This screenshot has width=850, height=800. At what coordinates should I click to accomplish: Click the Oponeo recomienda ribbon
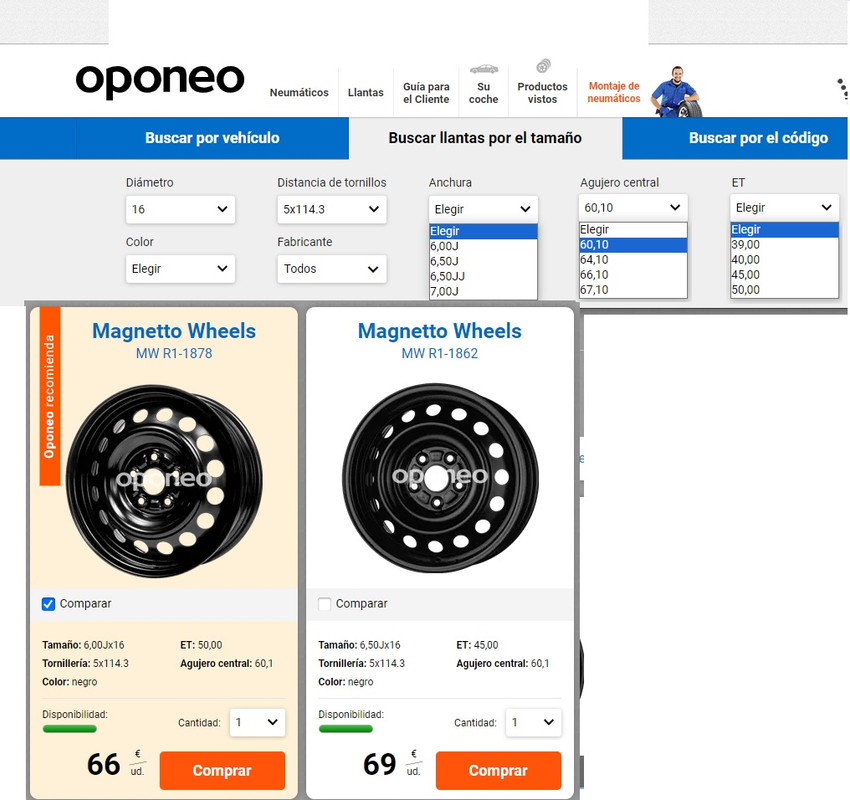[x=50, y=396]
